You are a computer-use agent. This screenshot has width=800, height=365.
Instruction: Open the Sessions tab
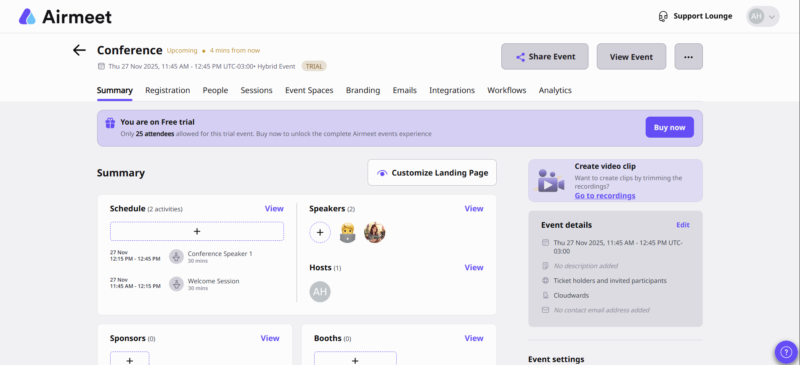pos(257,90)
